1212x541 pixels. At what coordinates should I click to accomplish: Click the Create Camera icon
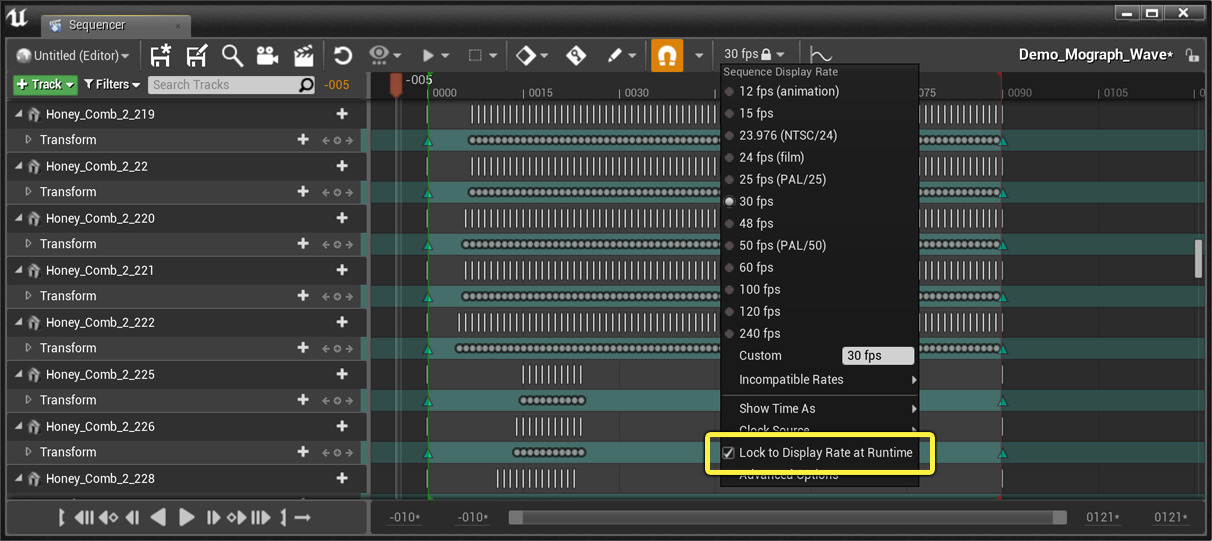(x=267, y=55)
